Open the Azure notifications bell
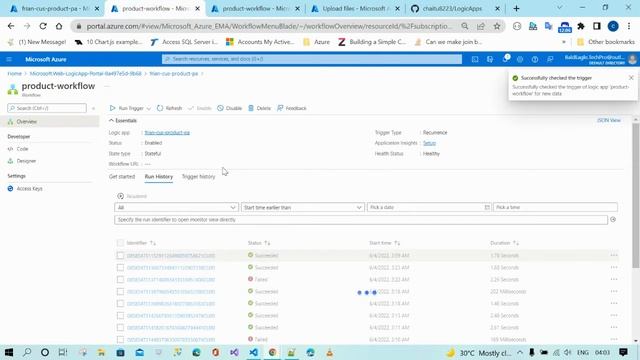Screen dimensions: 640x360 pyautogui.click(x=505, y=59)
